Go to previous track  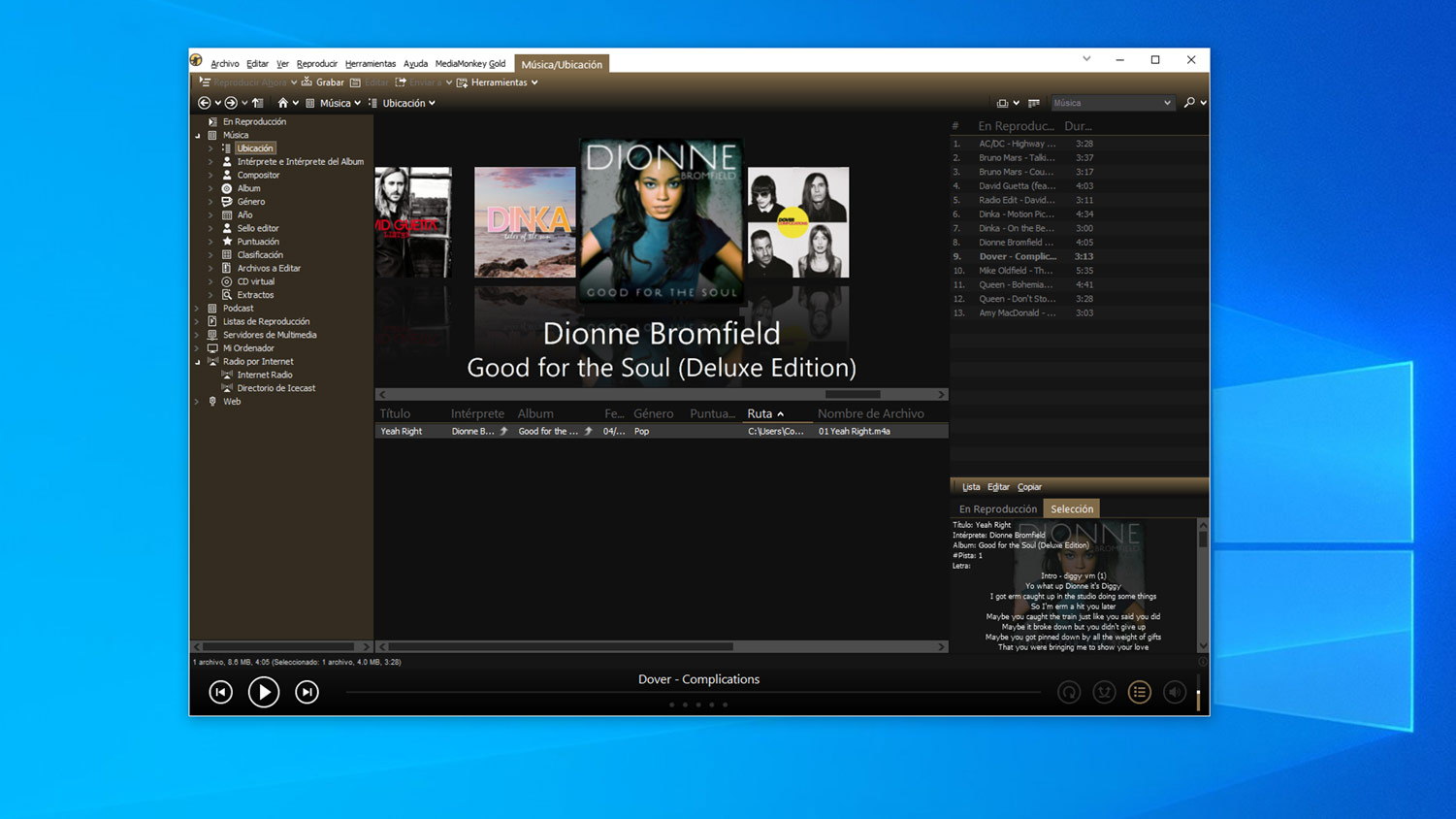pos(221,692)
